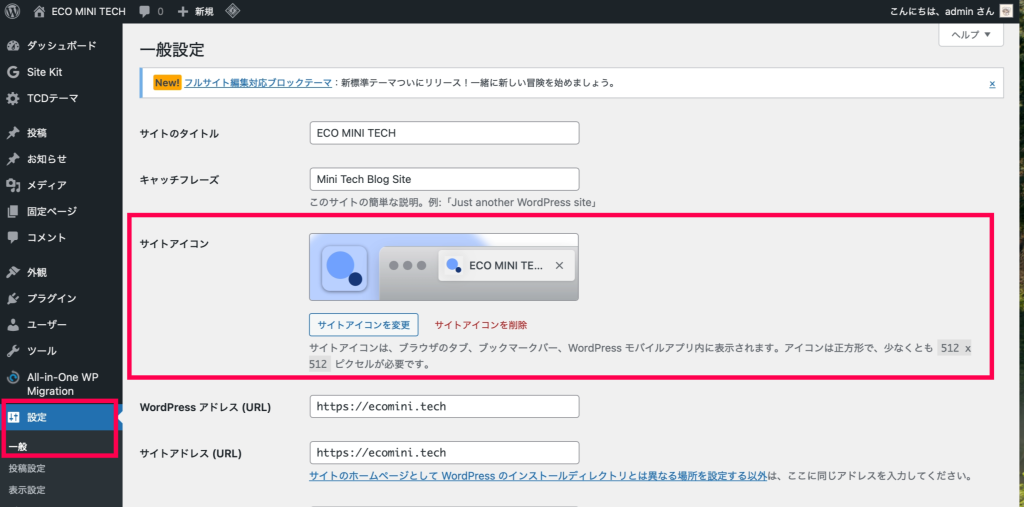Click the サイトのタイトル input field
The image size is (1024, 507).
(444, 133)
